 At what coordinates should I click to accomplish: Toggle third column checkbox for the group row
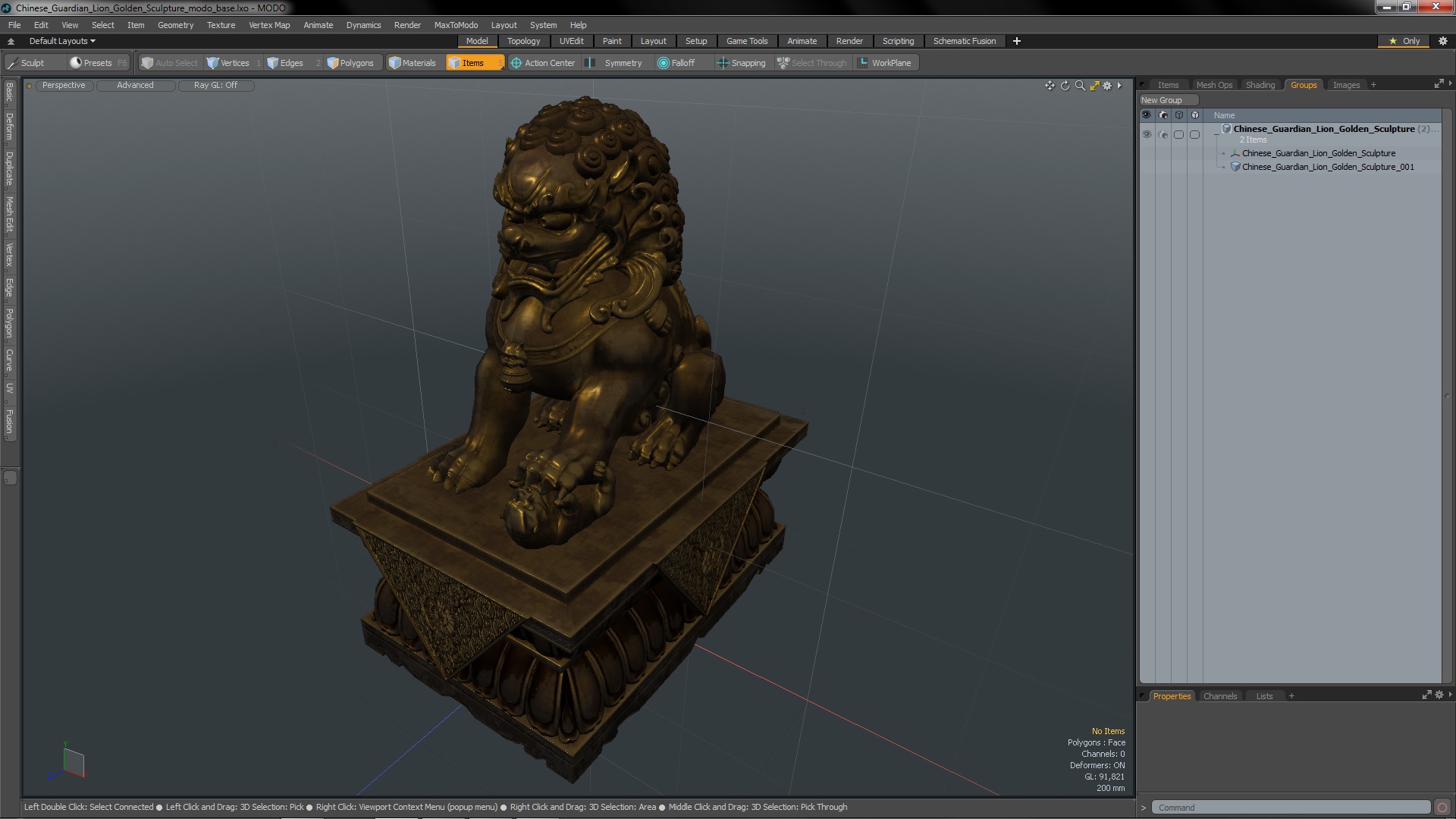coord(1178,134)
